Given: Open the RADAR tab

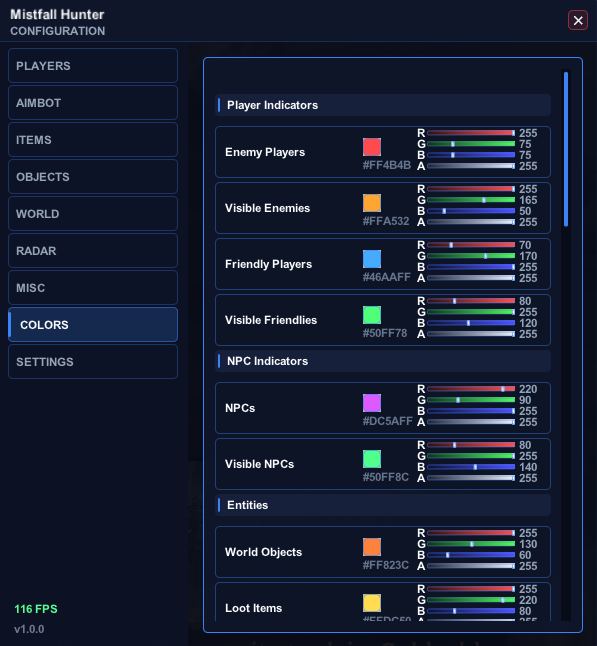Looking at the screenshot, I should 93,250.
